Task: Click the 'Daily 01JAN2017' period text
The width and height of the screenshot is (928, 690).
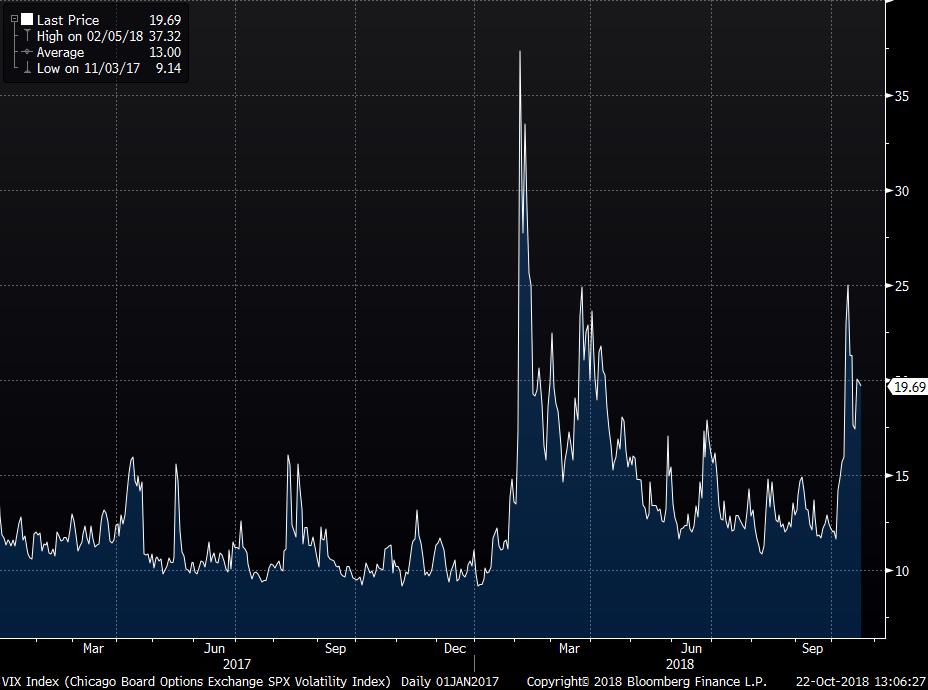Action: coord(450,682)
